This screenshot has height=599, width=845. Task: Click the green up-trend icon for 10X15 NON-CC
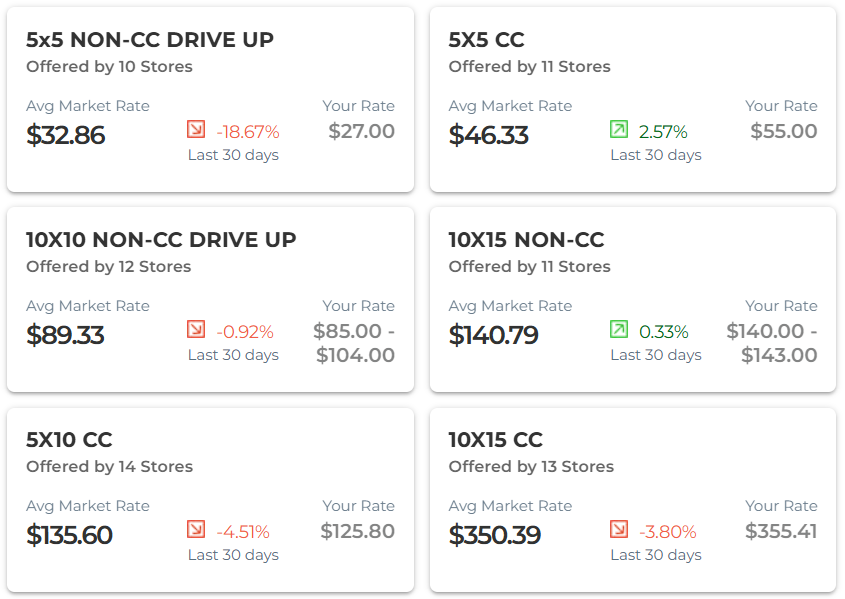[619, 330]
